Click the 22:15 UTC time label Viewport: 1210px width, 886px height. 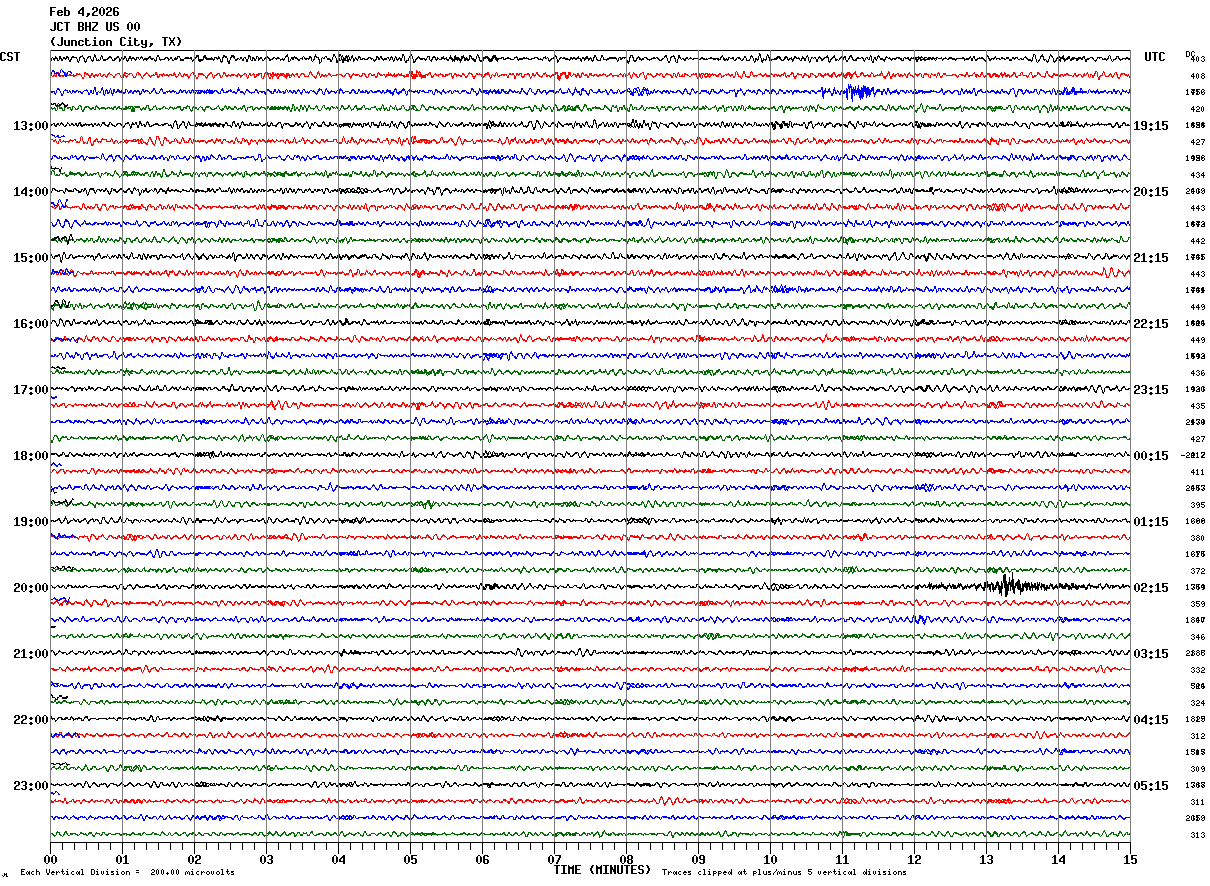click(1151, 324)
